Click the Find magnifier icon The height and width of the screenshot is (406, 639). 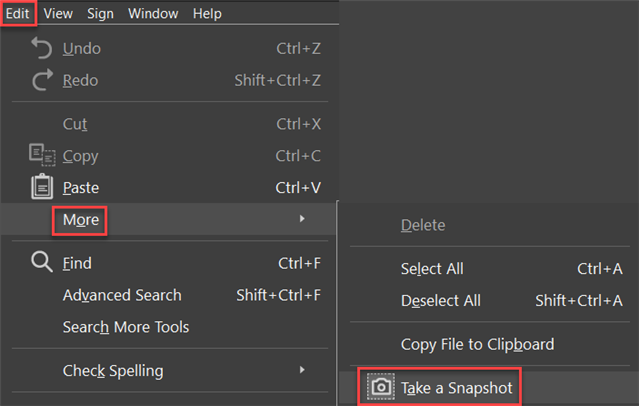pyautogui.click(x=42, y=262)
